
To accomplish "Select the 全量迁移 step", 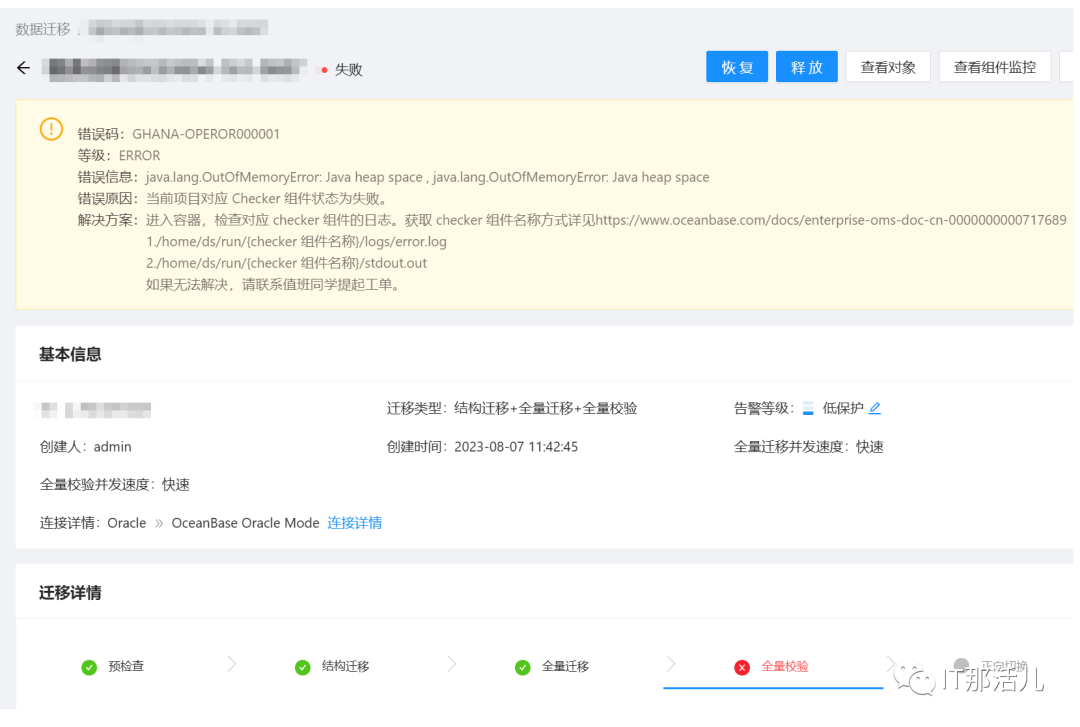I will [565, 666].
